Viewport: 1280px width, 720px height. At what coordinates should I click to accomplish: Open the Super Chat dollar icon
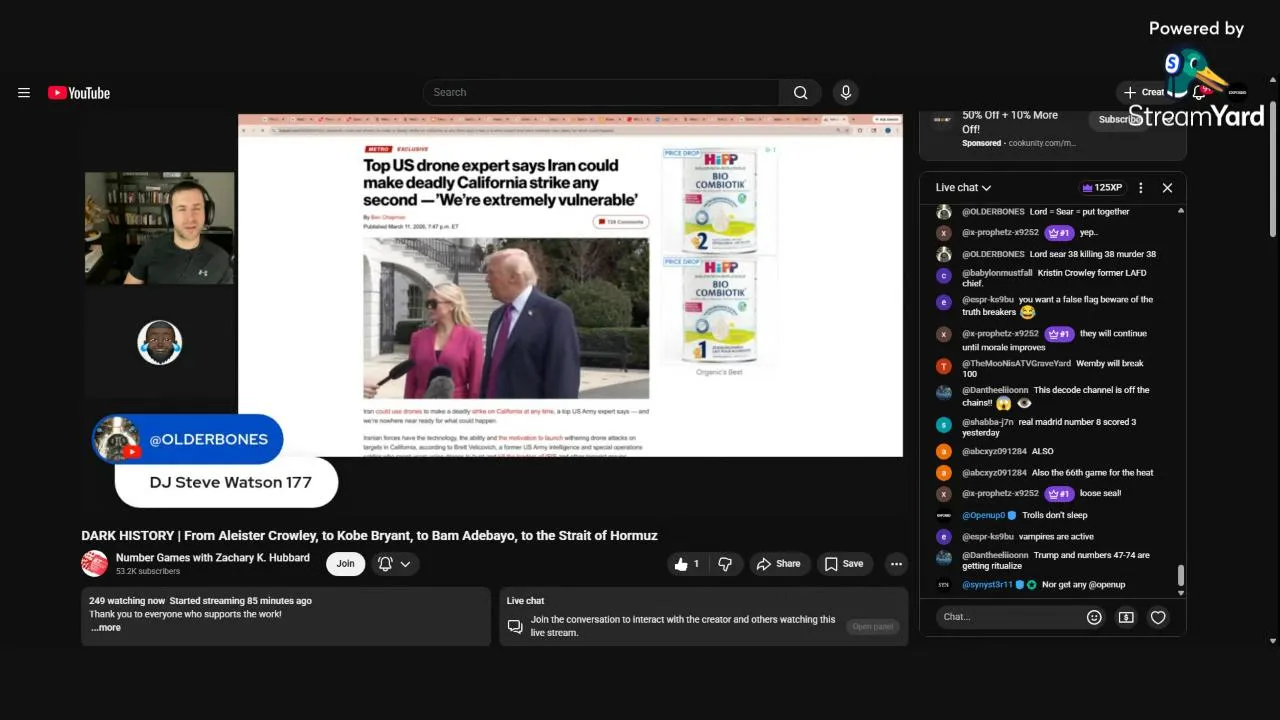(x=1126, y=617)
